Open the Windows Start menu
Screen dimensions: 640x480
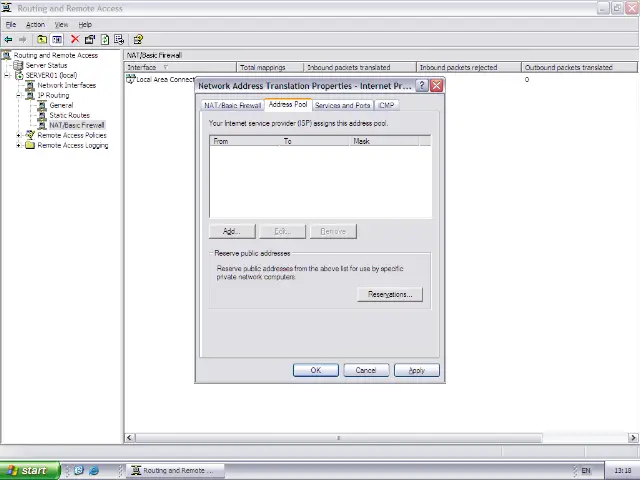30,470
